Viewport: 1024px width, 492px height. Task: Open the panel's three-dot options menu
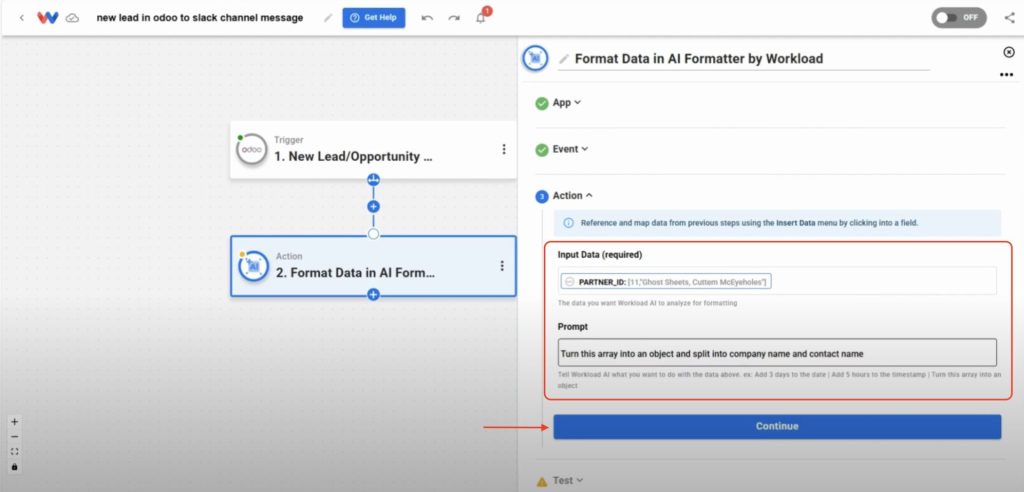click(x=1006, y=75)
